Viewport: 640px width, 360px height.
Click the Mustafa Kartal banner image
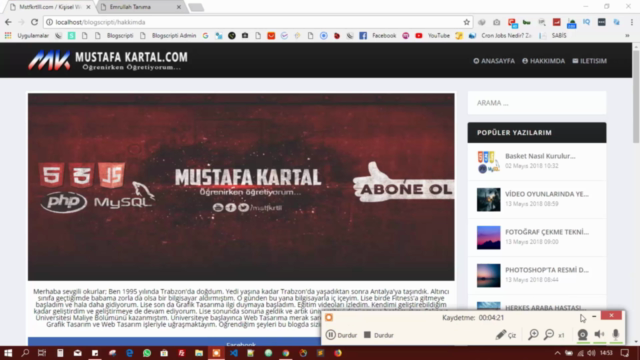(241, 187)
